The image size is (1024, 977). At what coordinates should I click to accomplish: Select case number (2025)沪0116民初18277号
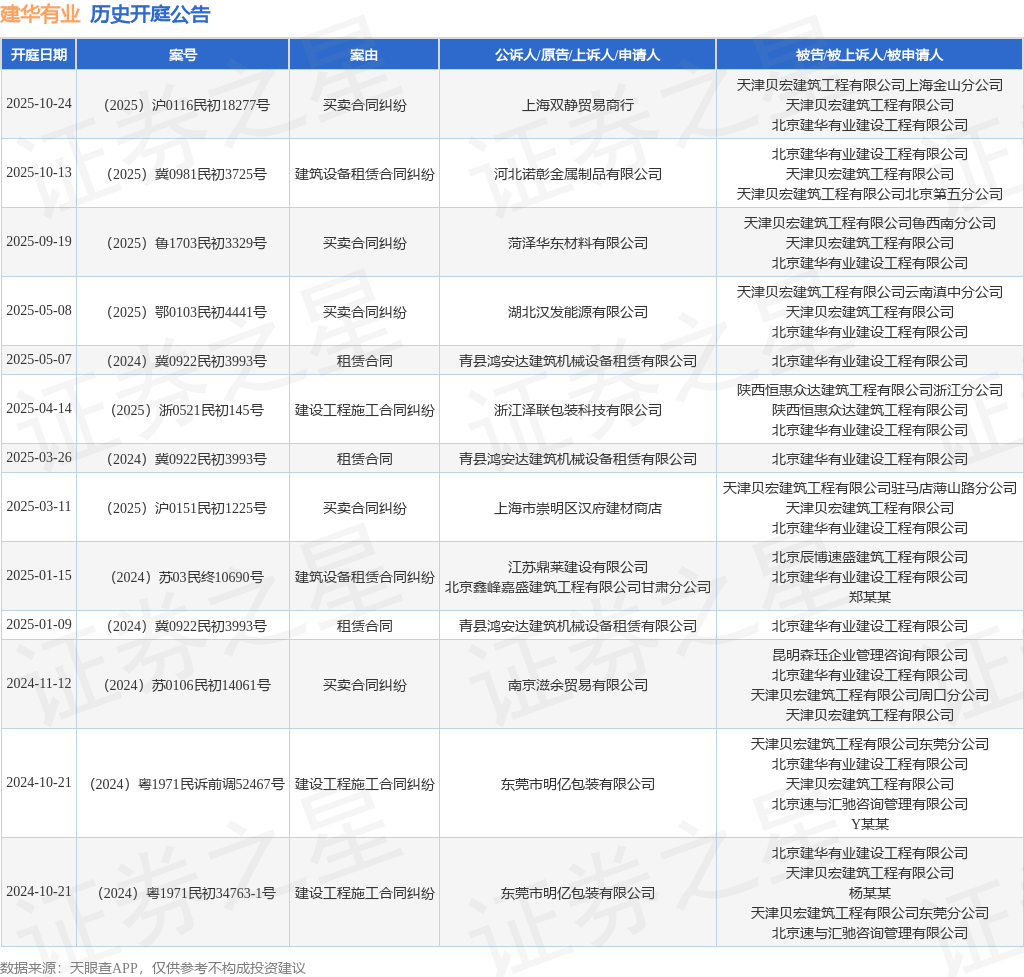[186, 105]
